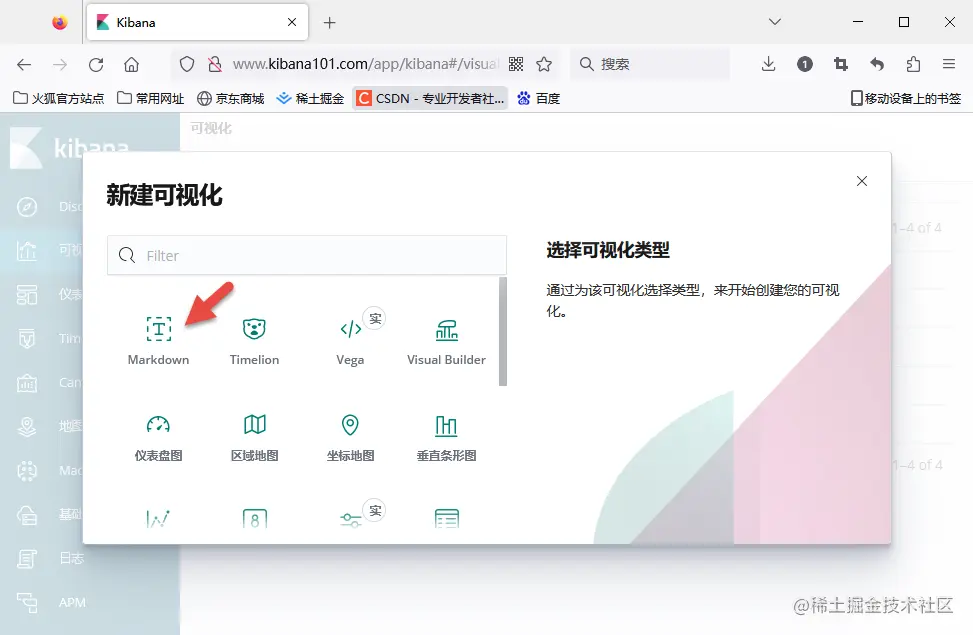Open the CSDN bookmark
The height and width of the screenshot is (635, 973).
click(430, 98)
